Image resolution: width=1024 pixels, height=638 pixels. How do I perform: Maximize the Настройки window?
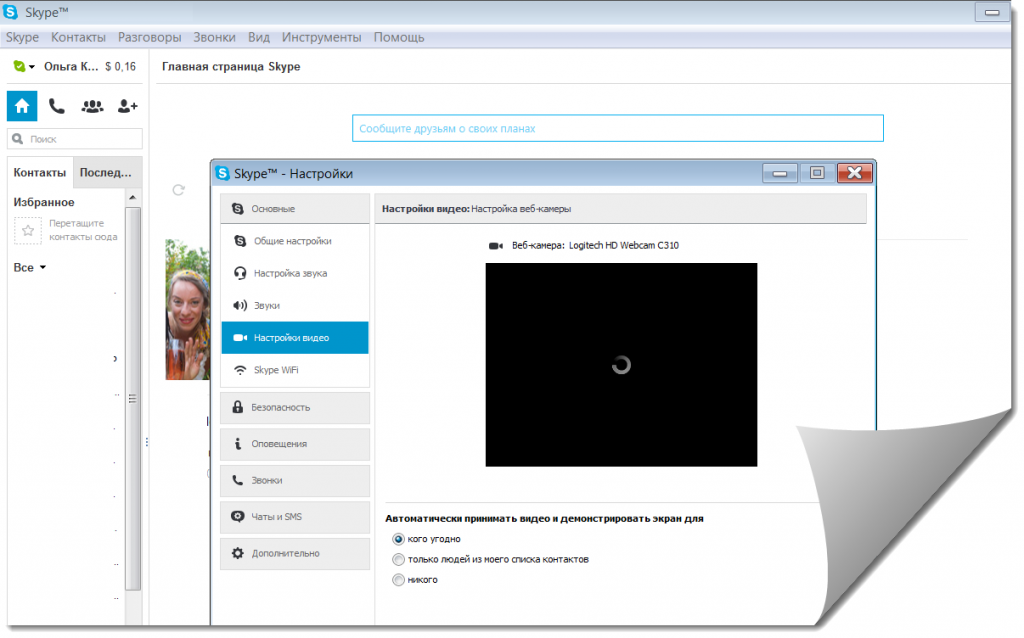point(817,173)
